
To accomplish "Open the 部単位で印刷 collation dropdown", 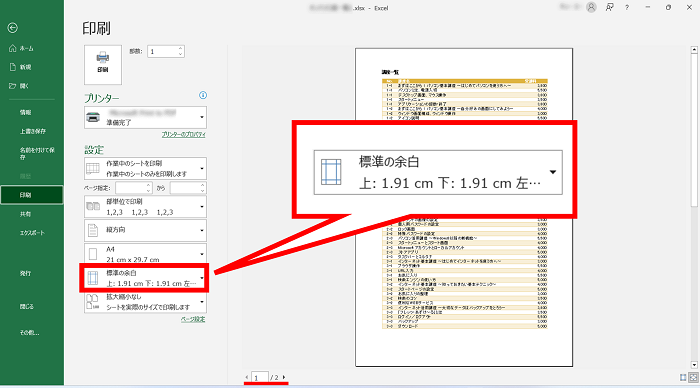I will (x=146, y=207).
